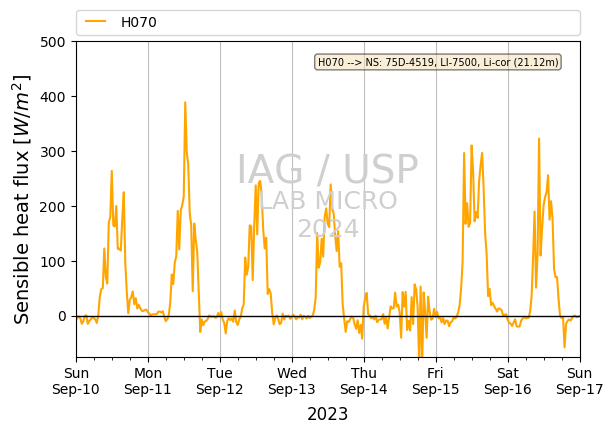The image size is (613, 434).
Task: Click the 'Mon Sep-11' x-axis label
Action: [x=148, y=381]
